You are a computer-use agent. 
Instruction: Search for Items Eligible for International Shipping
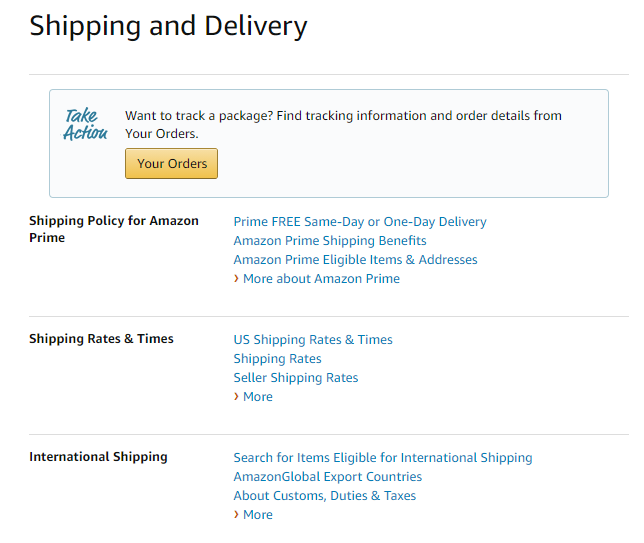pyautogui.click(x=383, y=458)
